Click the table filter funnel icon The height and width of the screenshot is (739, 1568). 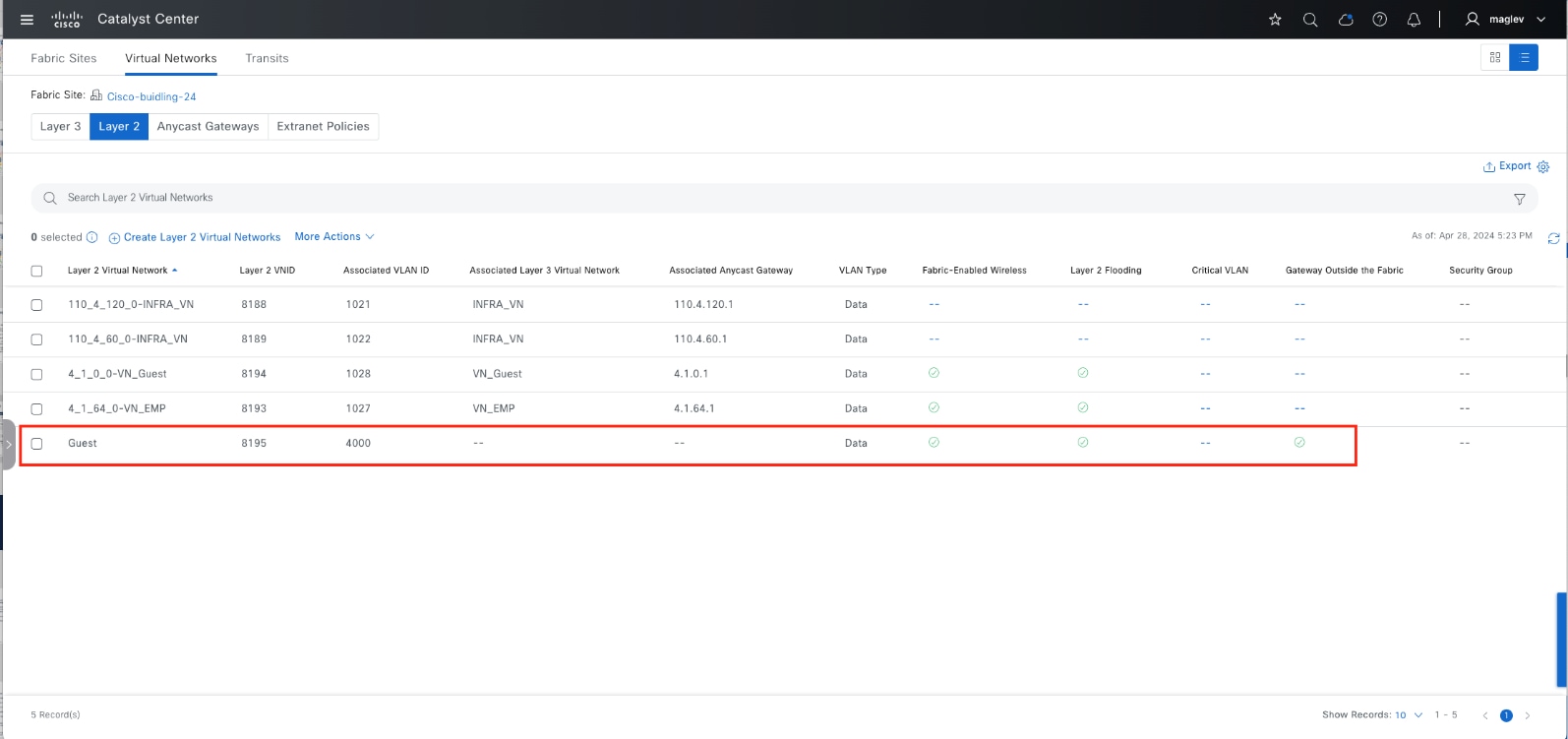coord(1519,199)
